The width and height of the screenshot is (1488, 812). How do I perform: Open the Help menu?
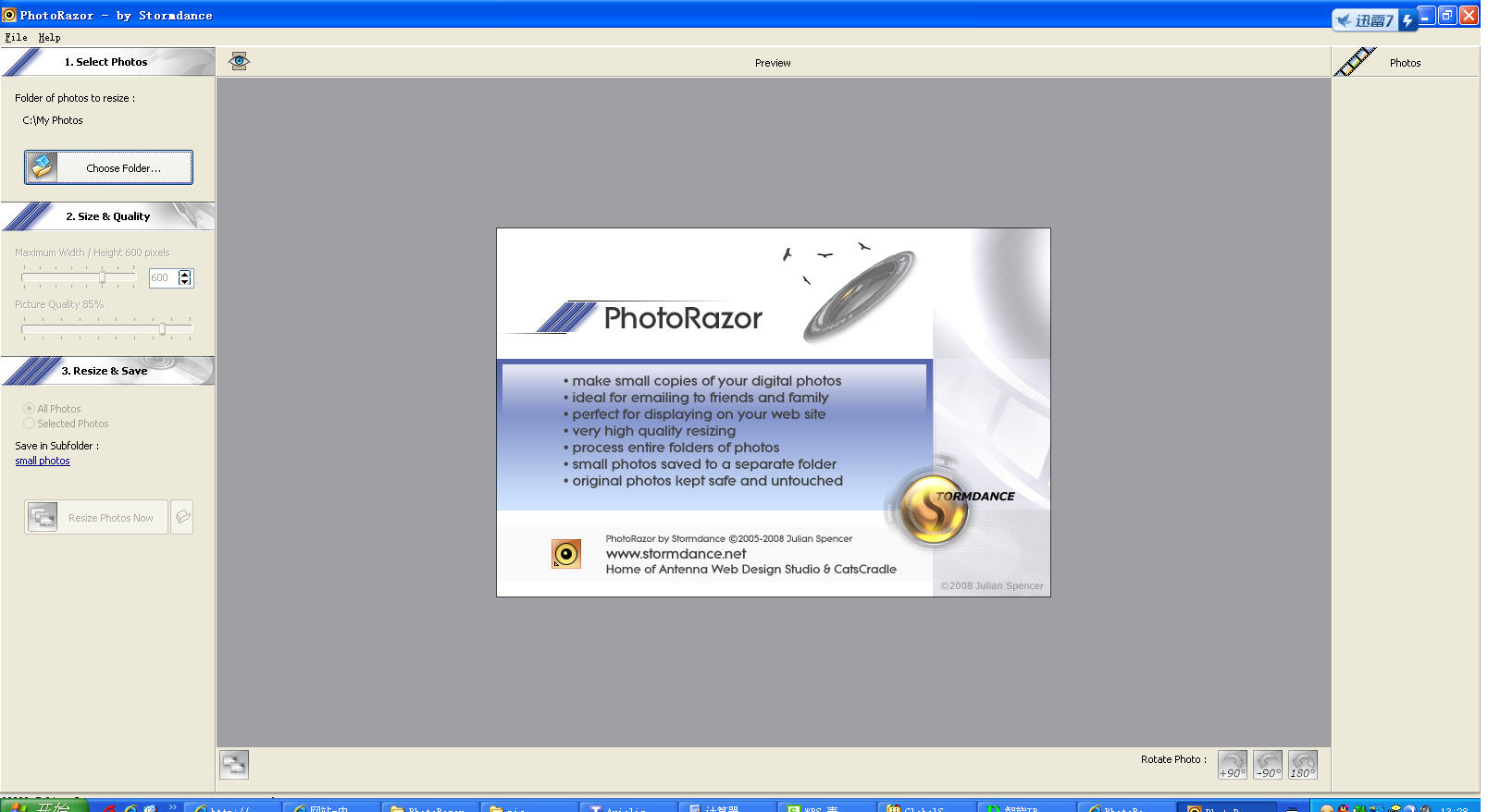(x=49, y=38)
